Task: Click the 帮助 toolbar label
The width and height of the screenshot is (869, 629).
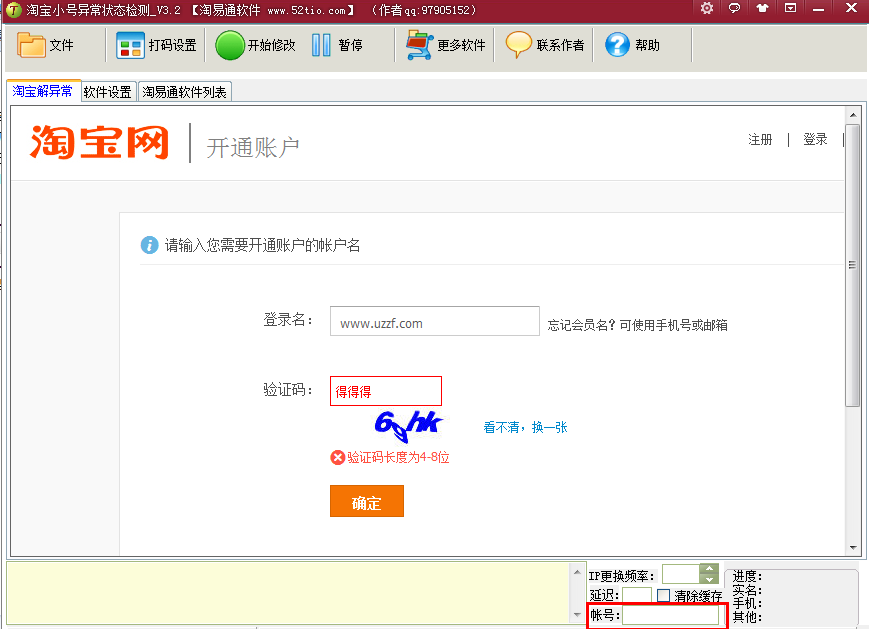Action: point(647,45)
